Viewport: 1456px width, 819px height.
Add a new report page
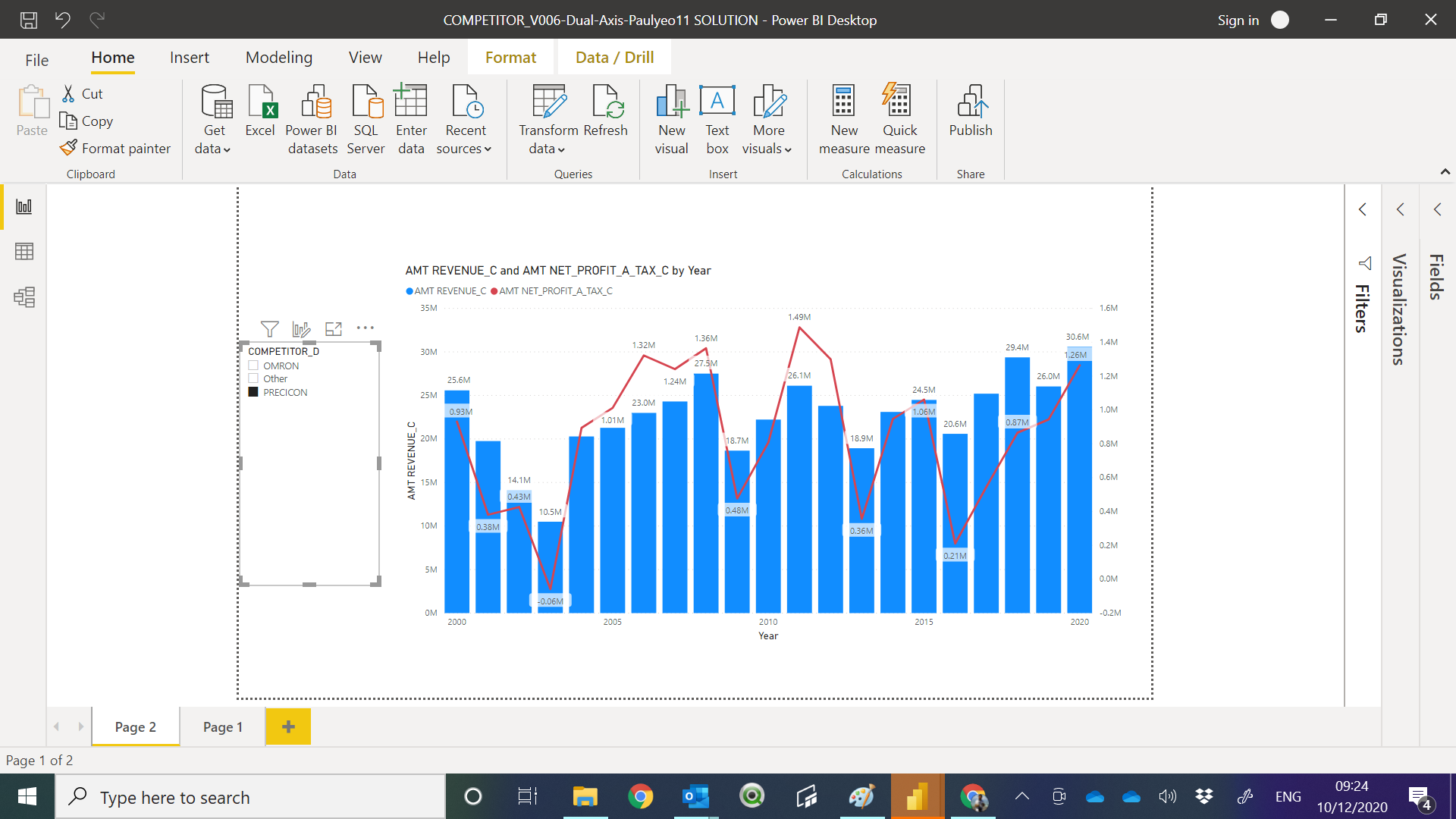click(288, 726)
